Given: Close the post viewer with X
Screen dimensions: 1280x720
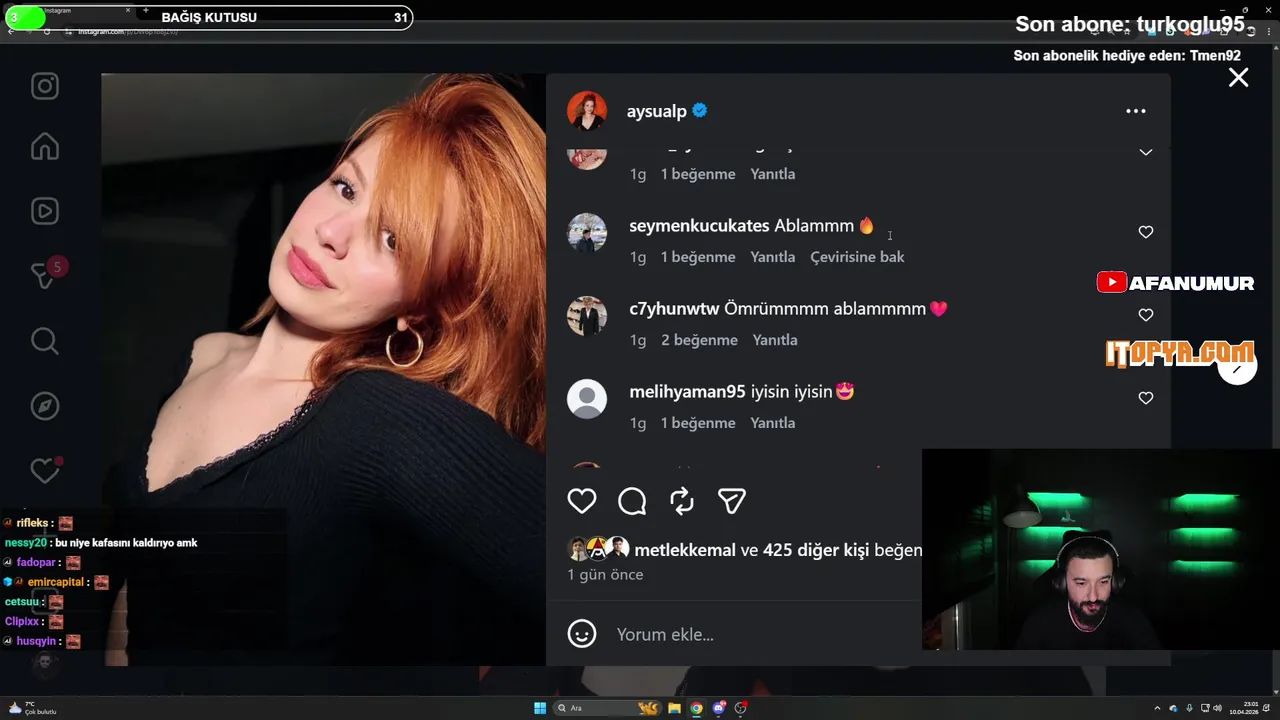Looking at the screenshot, I should [1238, 77].
